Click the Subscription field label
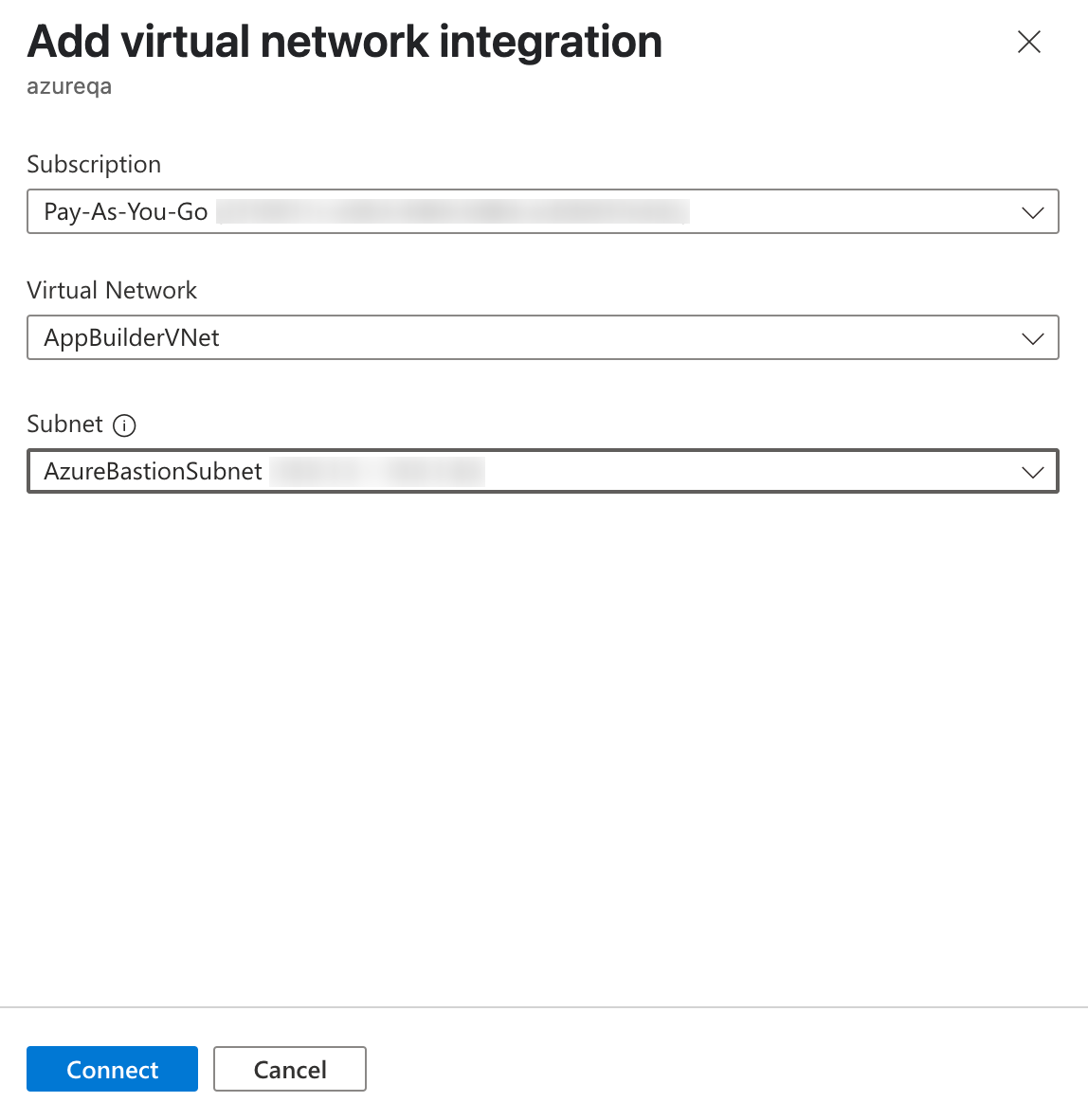Image resolution: width=1088 pixels, height=1120 pixels. (94, 164)
